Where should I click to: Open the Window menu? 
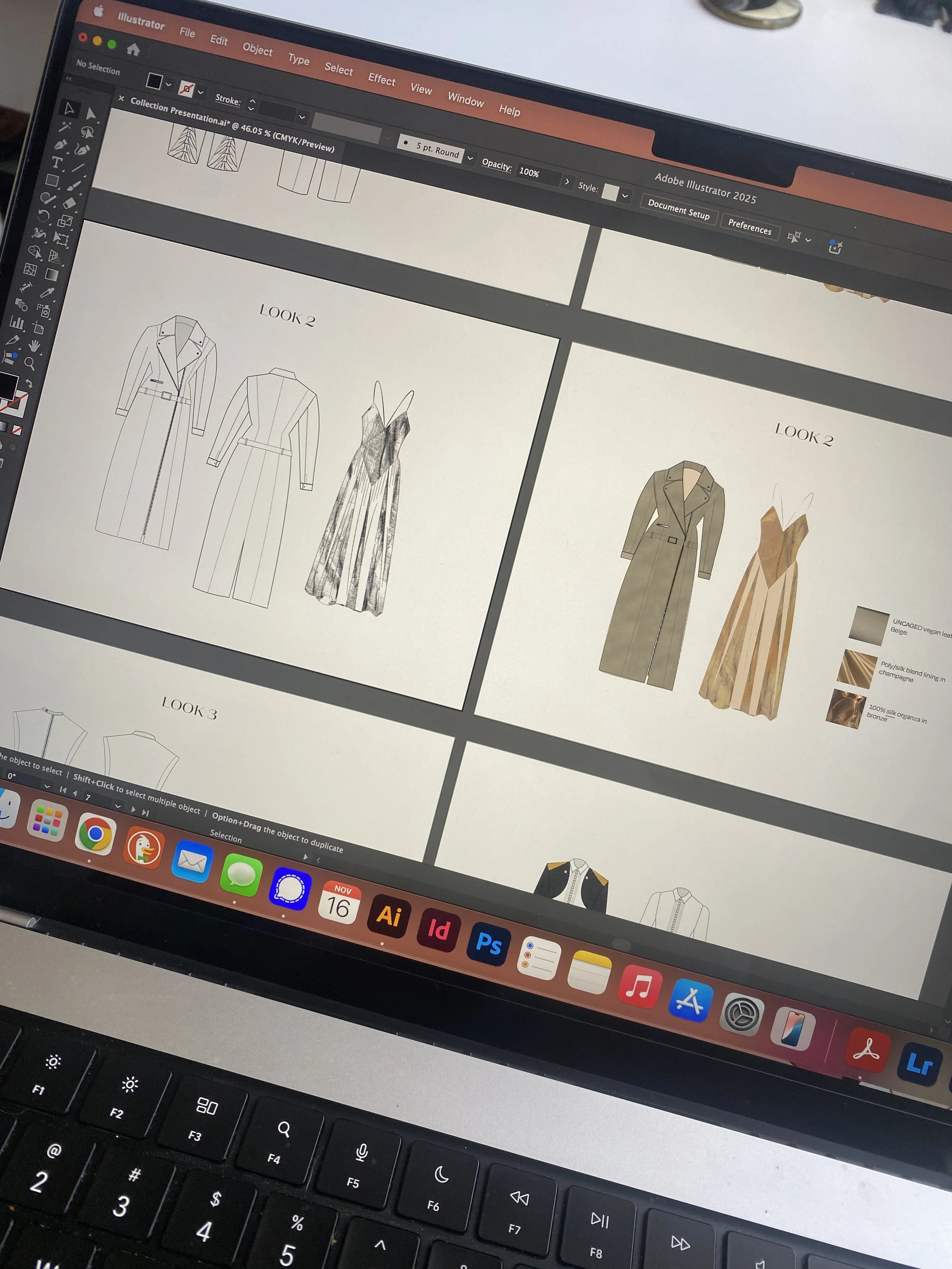pos(465,100)
